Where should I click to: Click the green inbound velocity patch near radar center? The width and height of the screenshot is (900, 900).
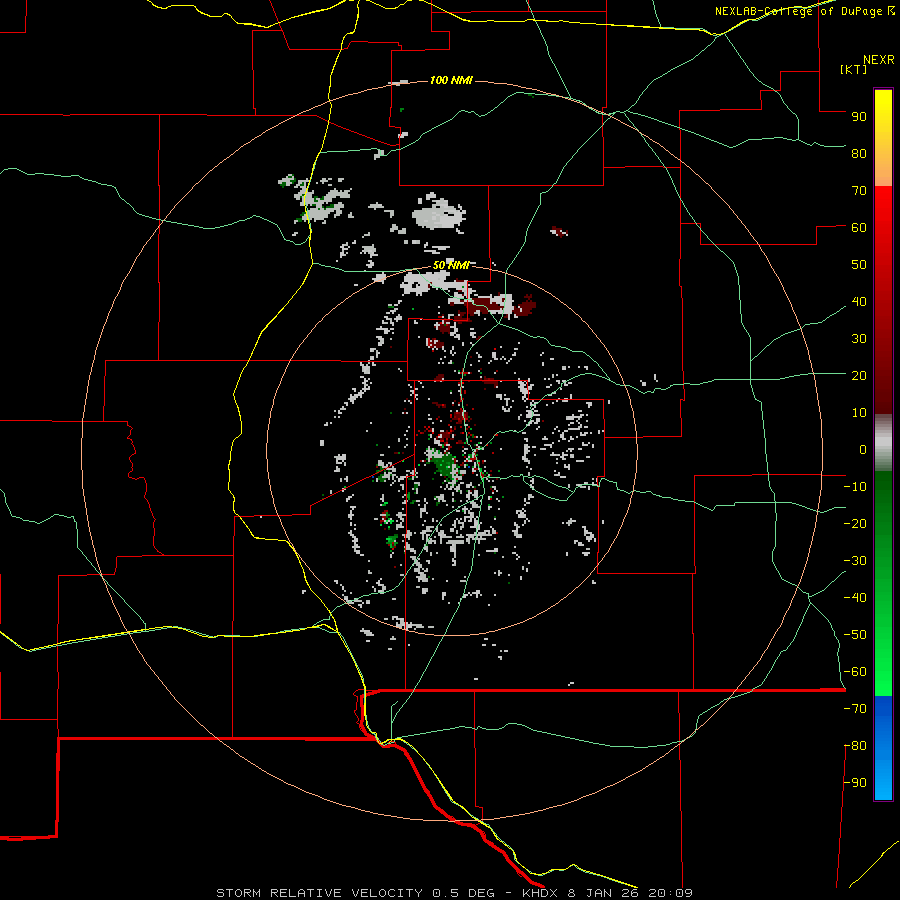pos(443,465)
